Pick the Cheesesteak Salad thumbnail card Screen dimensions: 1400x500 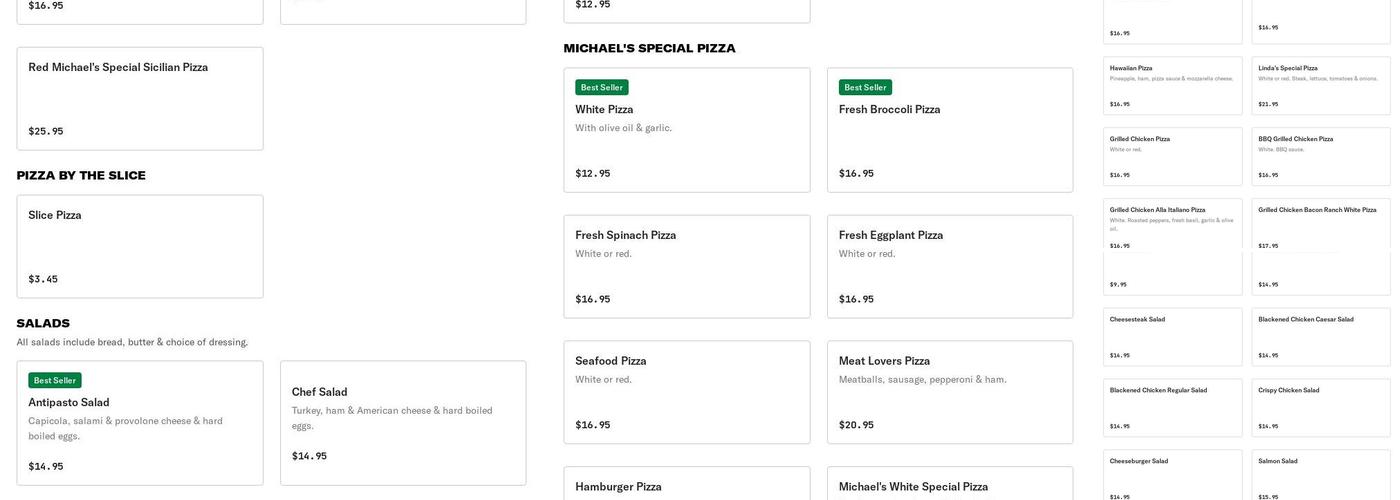click(x=1172, y=337)
